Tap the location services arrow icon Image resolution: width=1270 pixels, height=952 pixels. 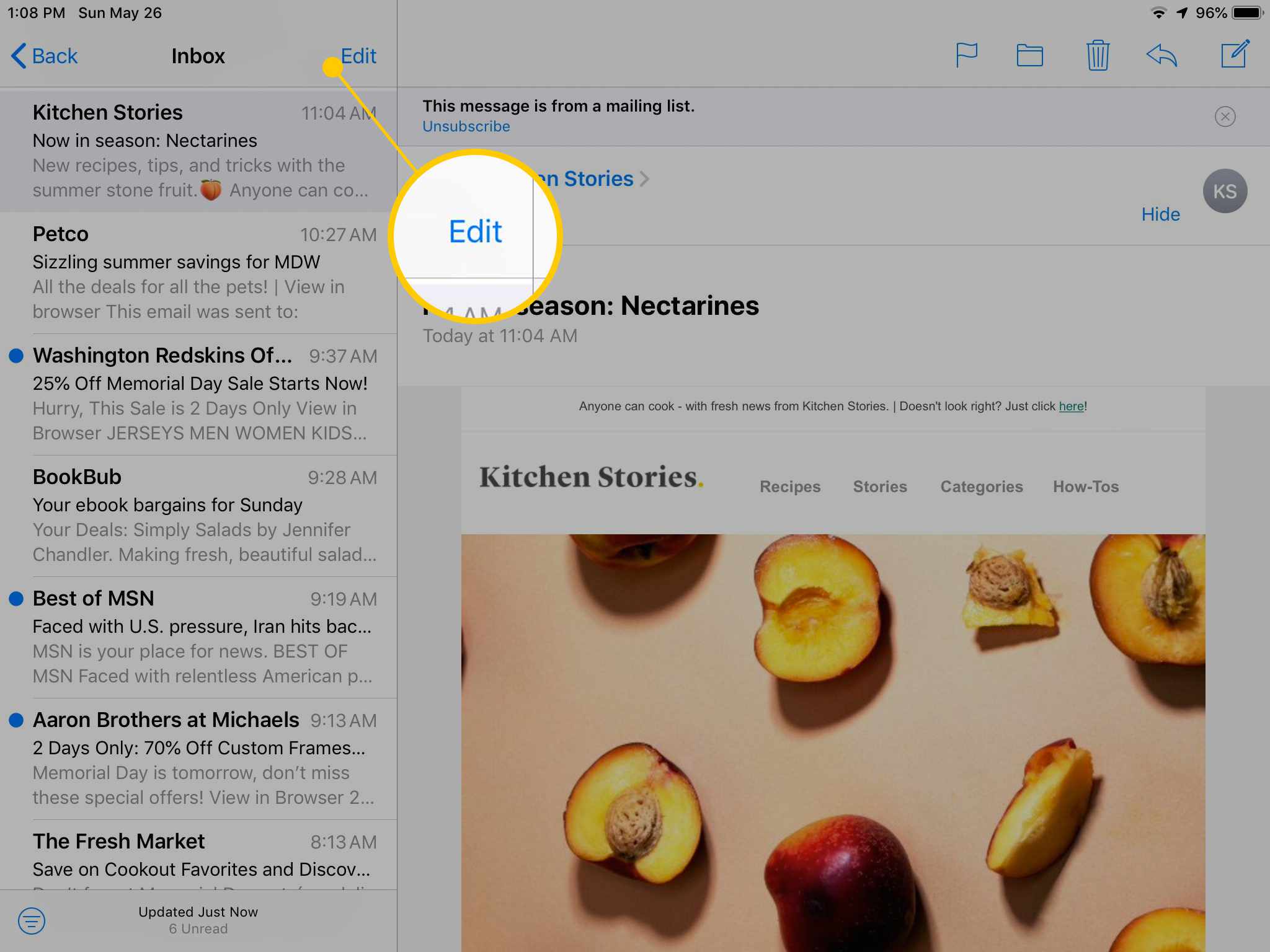pos(1181,13)
